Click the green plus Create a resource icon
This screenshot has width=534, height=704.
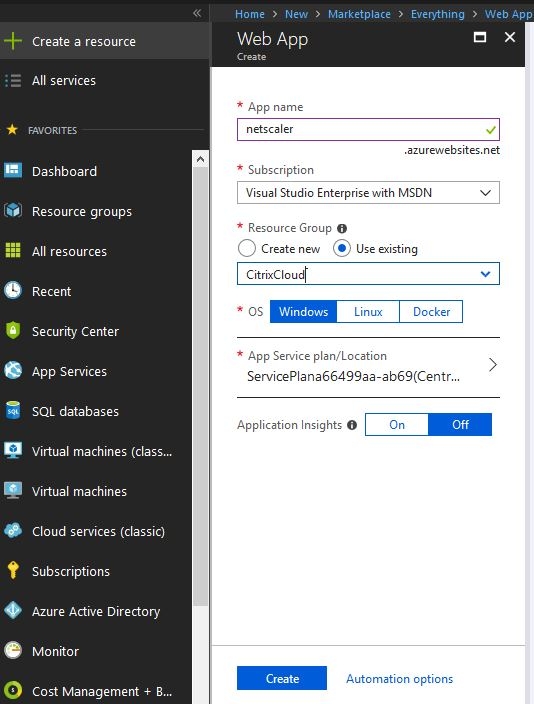coord(13,41)
